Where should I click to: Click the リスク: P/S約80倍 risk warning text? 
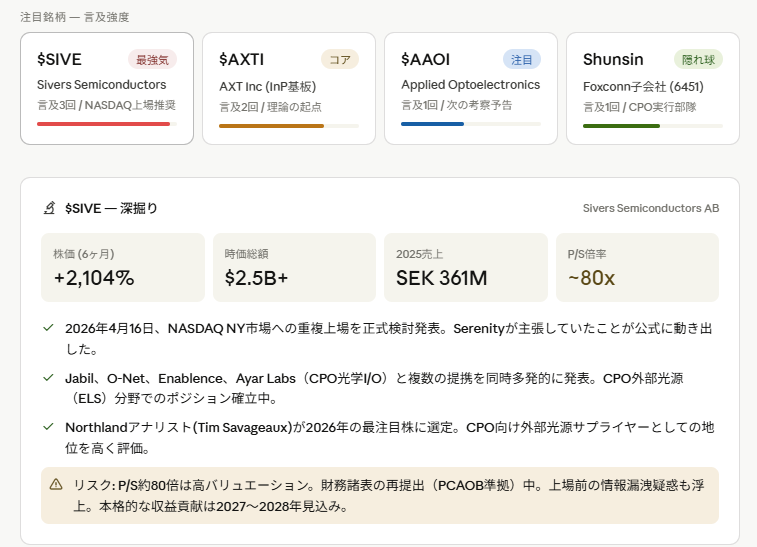click(389, 495)
